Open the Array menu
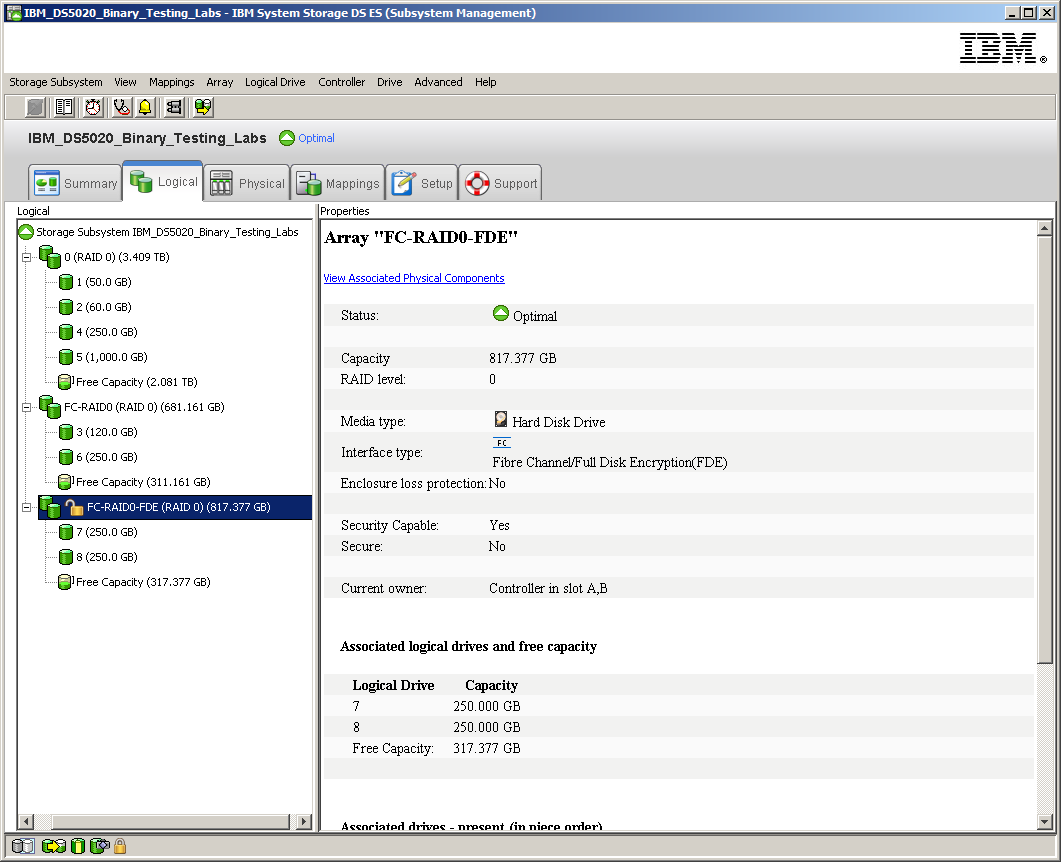The height and width of the screenshot is (862, 1061). click(x=219, y=82)
